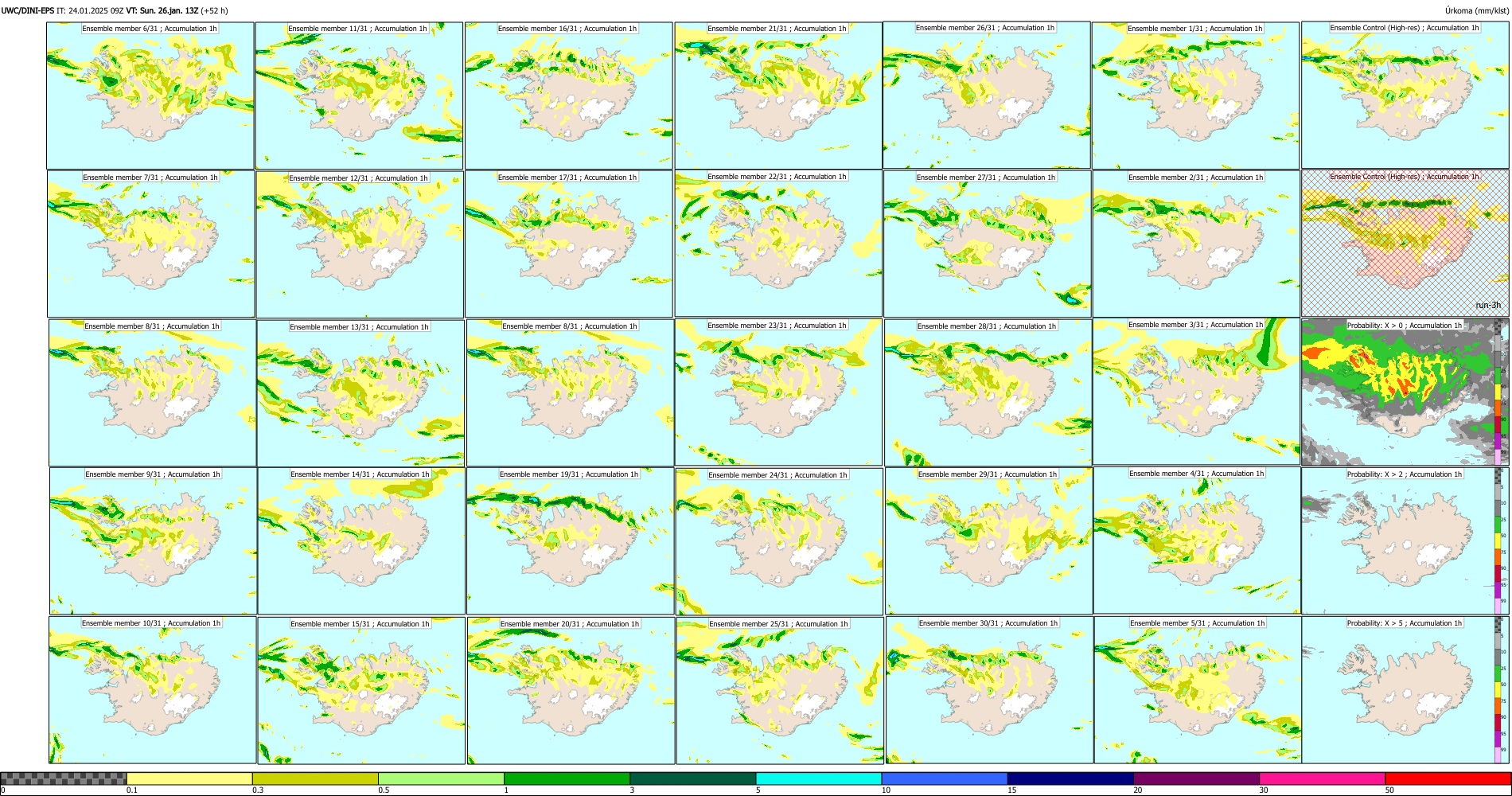Click the blue 10–15 legend swatch

pos(945,778)
